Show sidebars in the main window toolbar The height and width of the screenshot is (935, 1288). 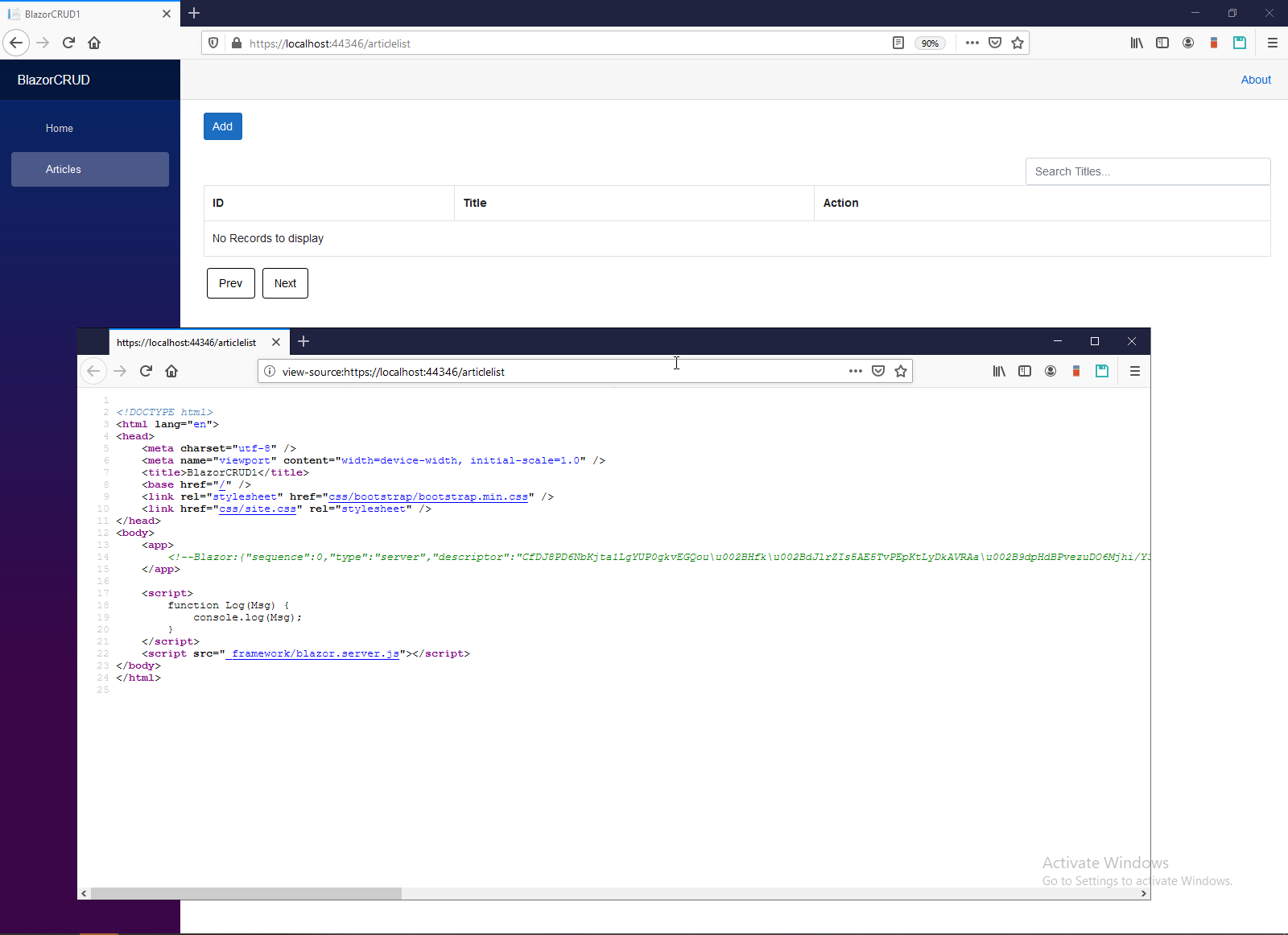tap(1162, 43)
